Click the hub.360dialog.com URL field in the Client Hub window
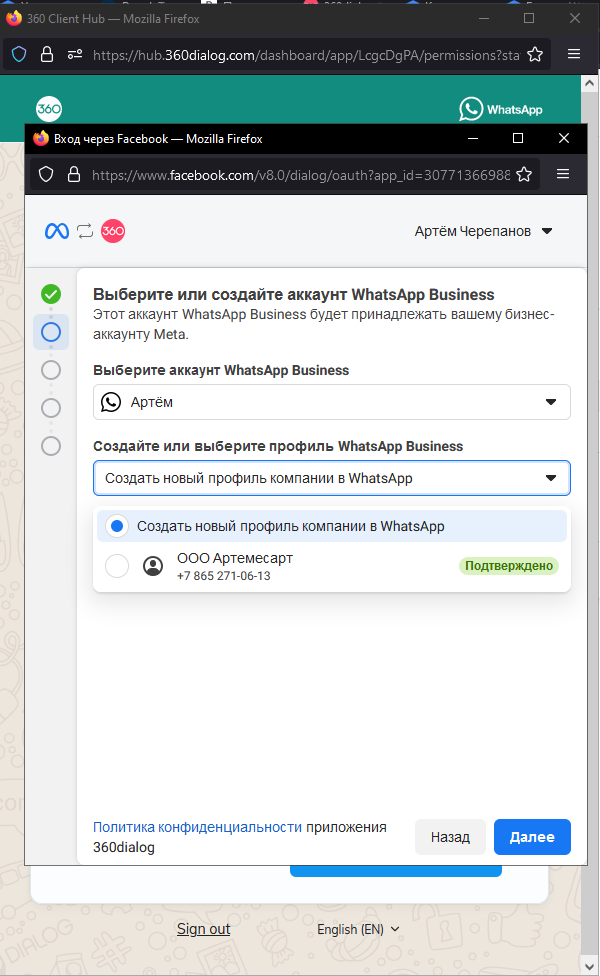Screen dimensions: 600x976 306,55
